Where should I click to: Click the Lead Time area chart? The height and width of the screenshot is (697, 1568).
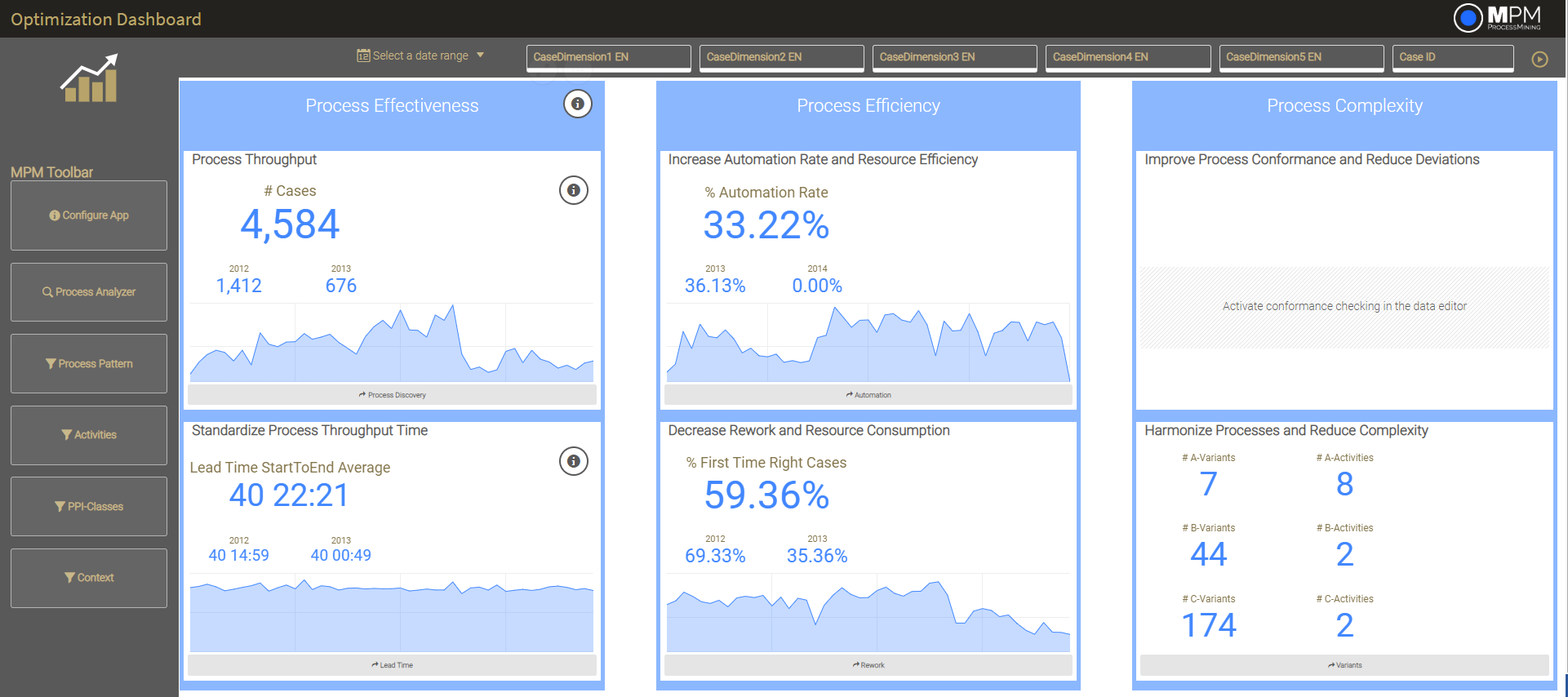(392, 614)
